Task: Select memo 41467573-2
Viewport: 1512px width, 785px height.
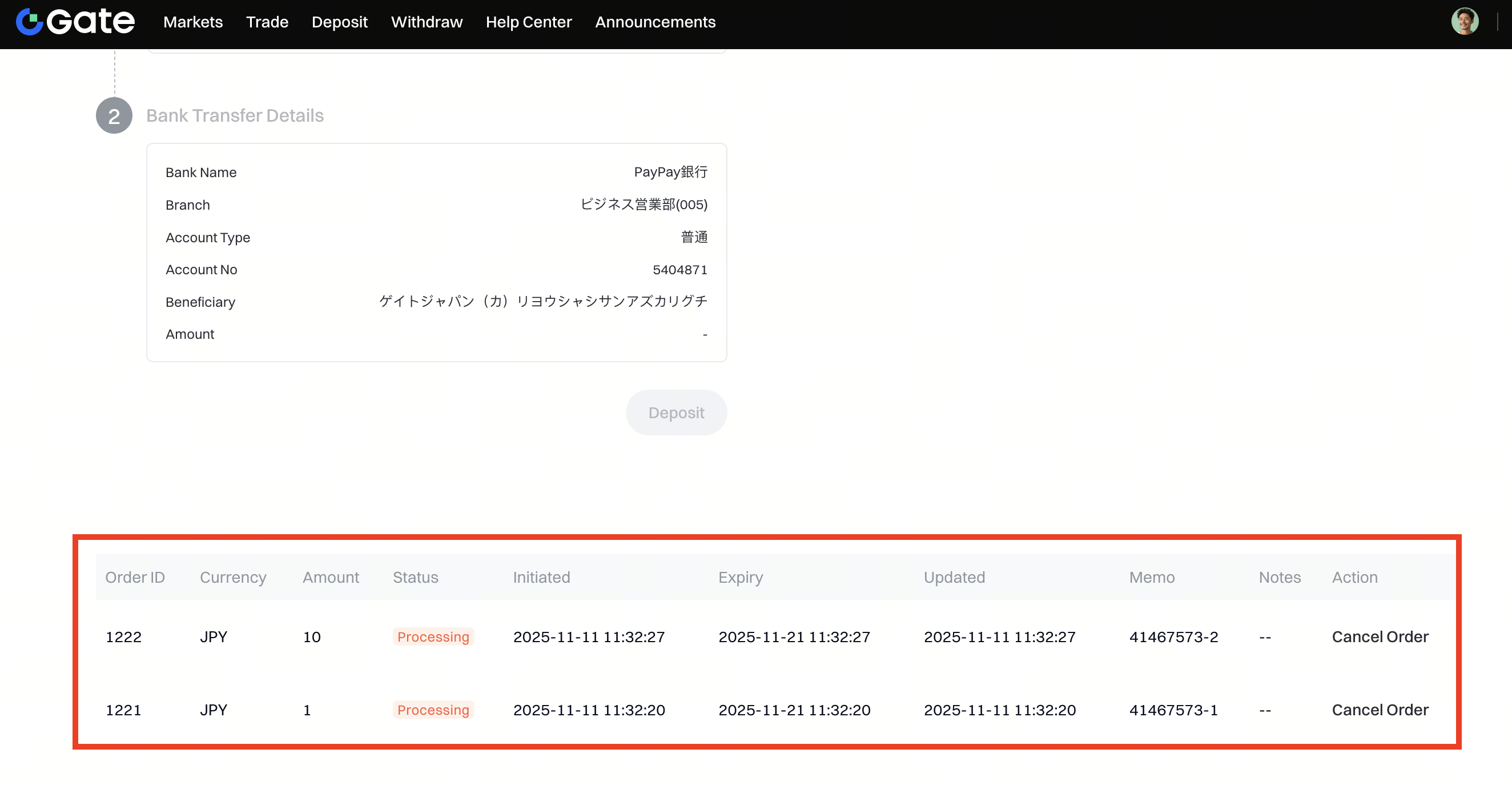Action: (1173, 636)
